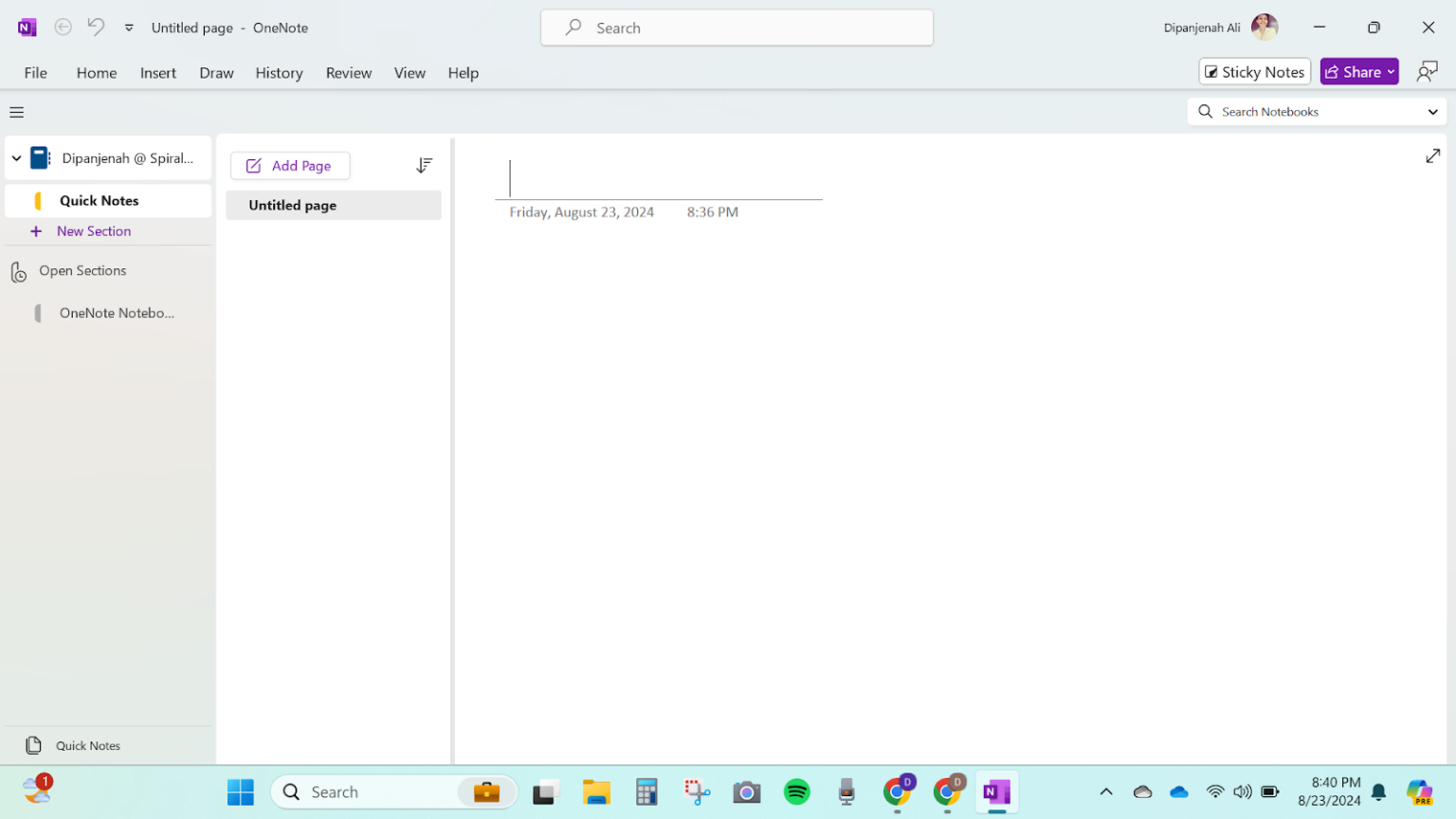Viewport: 1456px width, 819px height.
Task: Collapse the Dipanjenah @ Spiral notebook
Action: coord(15,157)
